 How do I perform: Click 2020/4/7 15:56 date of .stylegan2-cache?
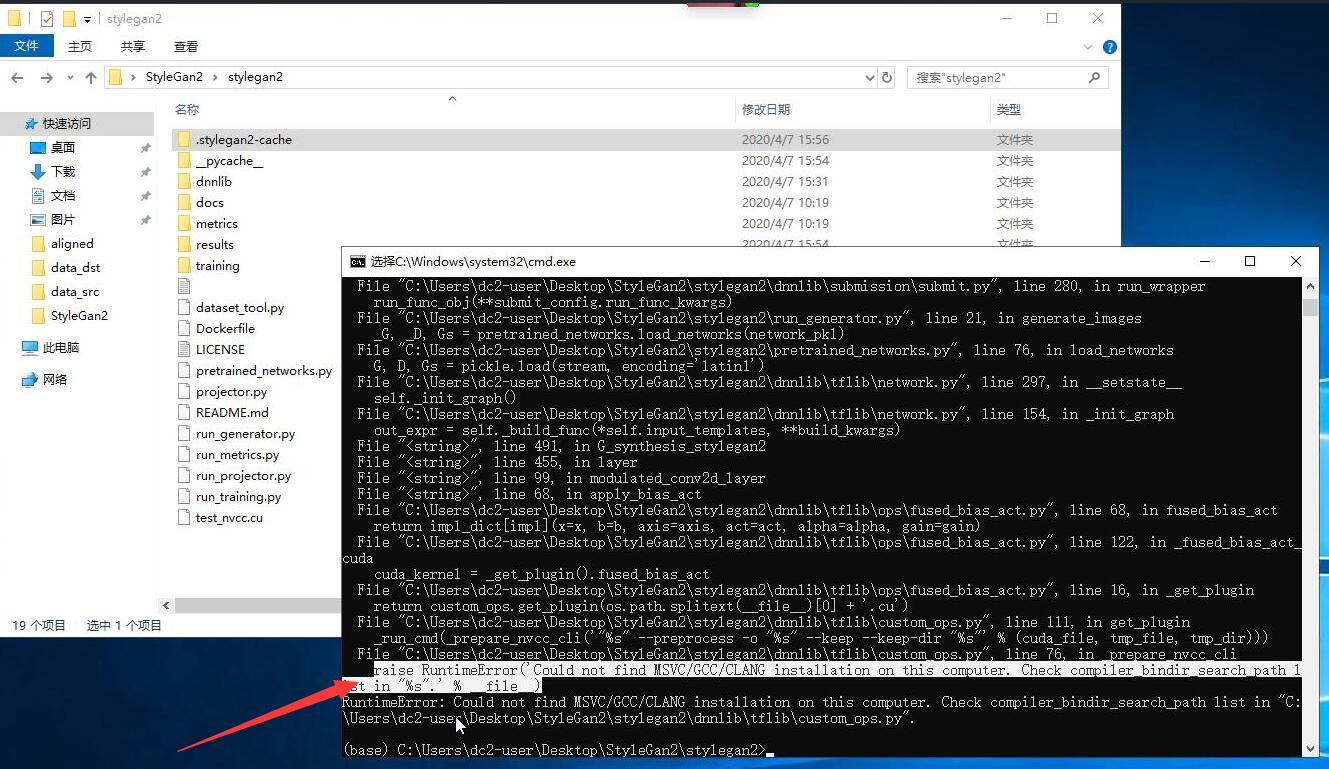coord(785,140)
